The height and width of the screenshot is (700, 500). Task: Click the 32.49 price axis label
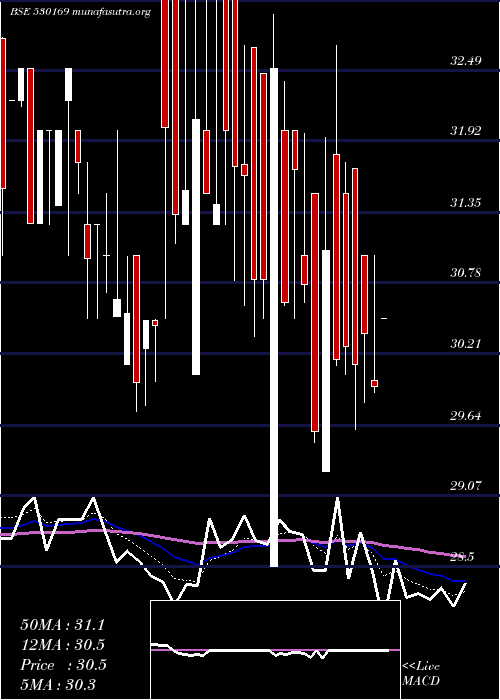click(466, 60)
